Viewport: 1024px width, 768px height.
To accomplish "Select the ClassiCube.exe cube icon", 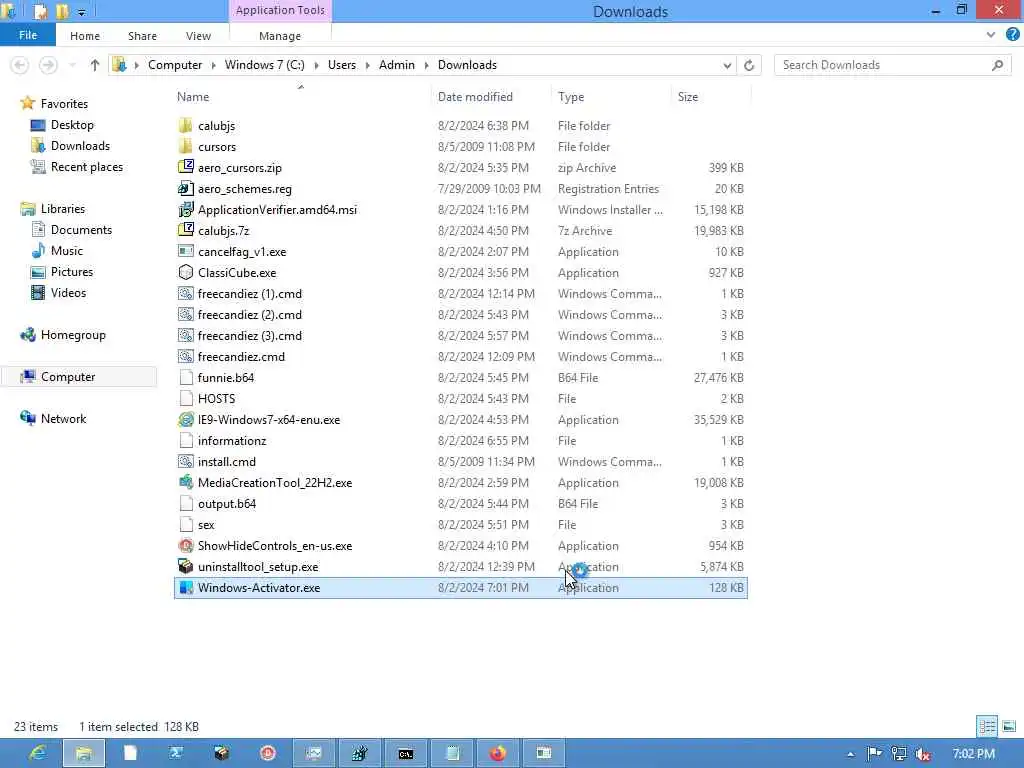I will pyautogui.click(x=186, y=272).
